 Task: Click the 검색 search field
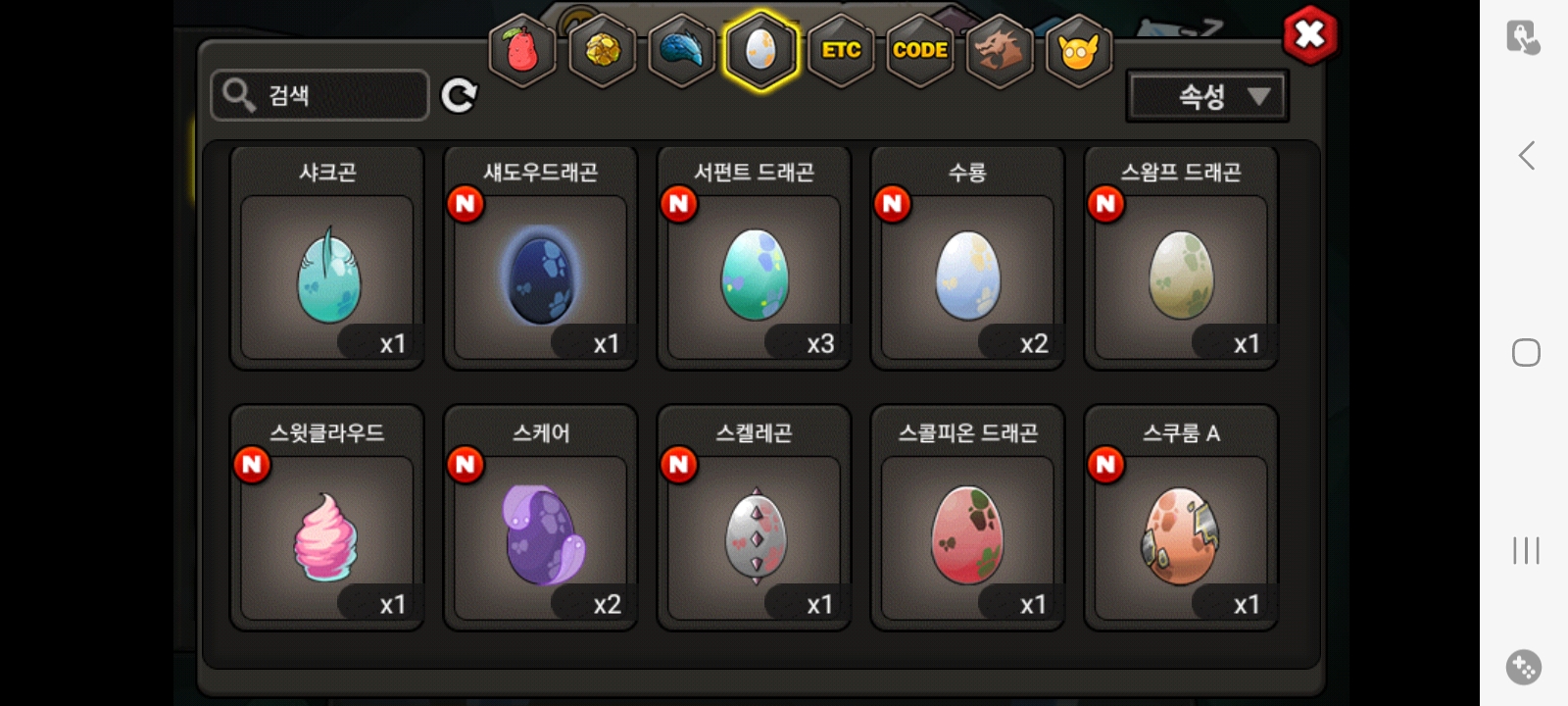(x=319, y=95)
